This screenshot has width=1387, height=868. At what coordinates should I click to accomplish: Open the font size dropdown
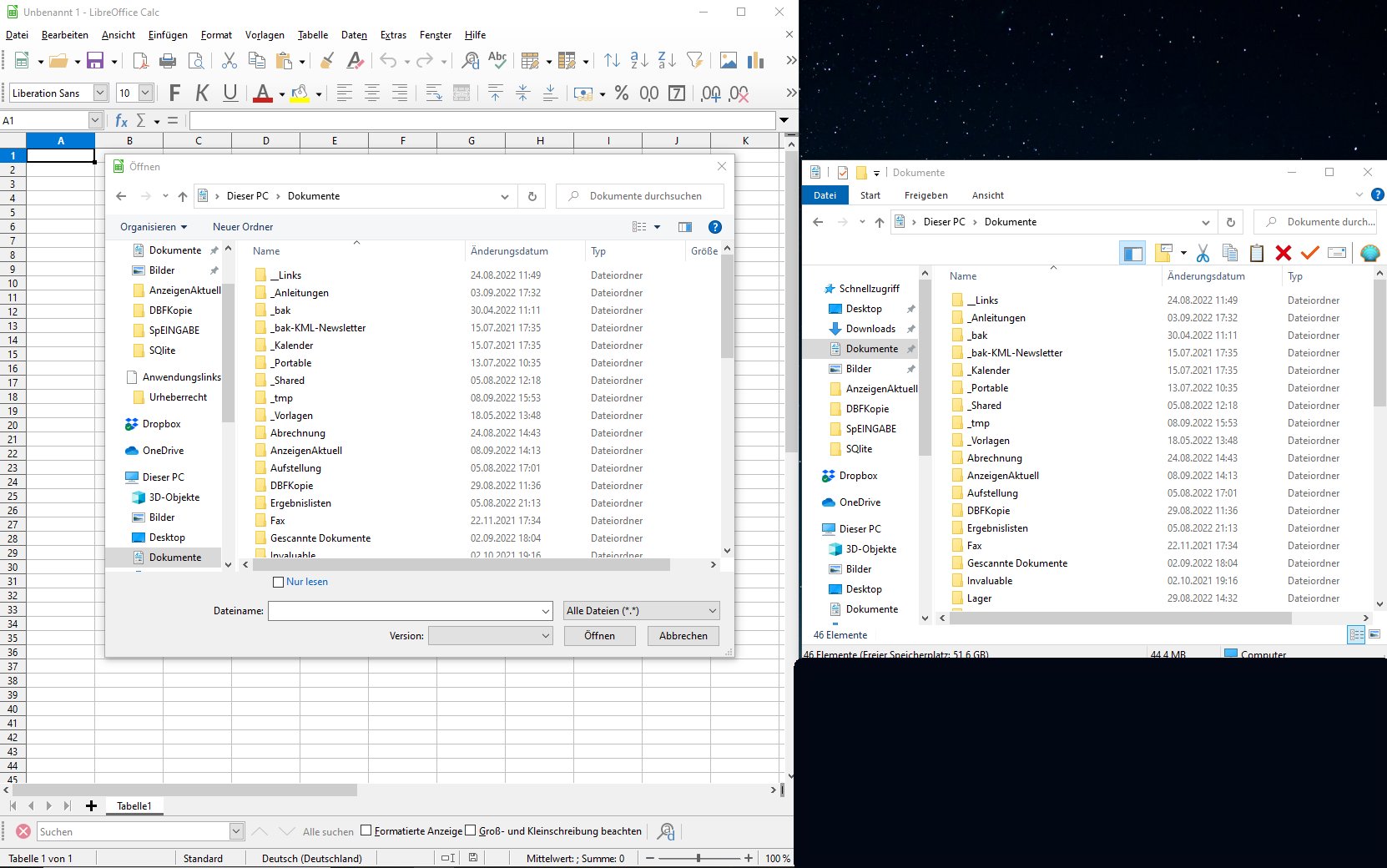click(144, 93)
